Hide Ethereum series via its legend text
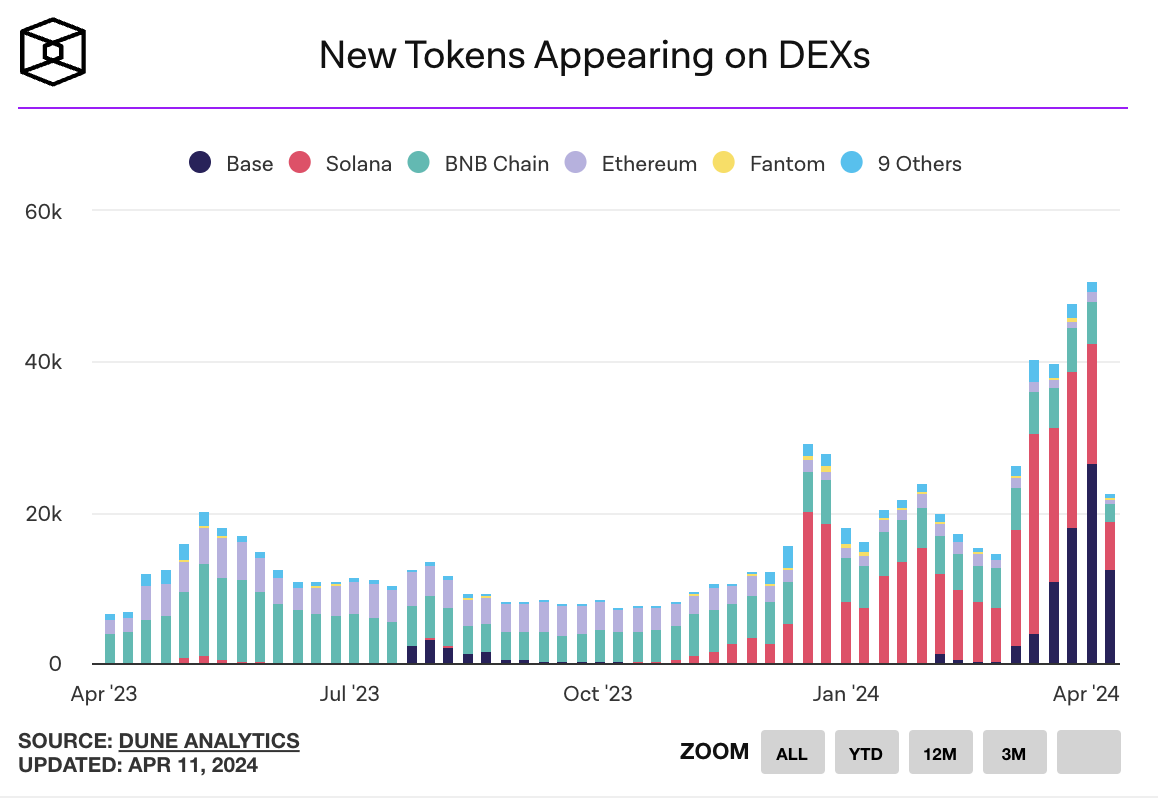 pos(648,164)
